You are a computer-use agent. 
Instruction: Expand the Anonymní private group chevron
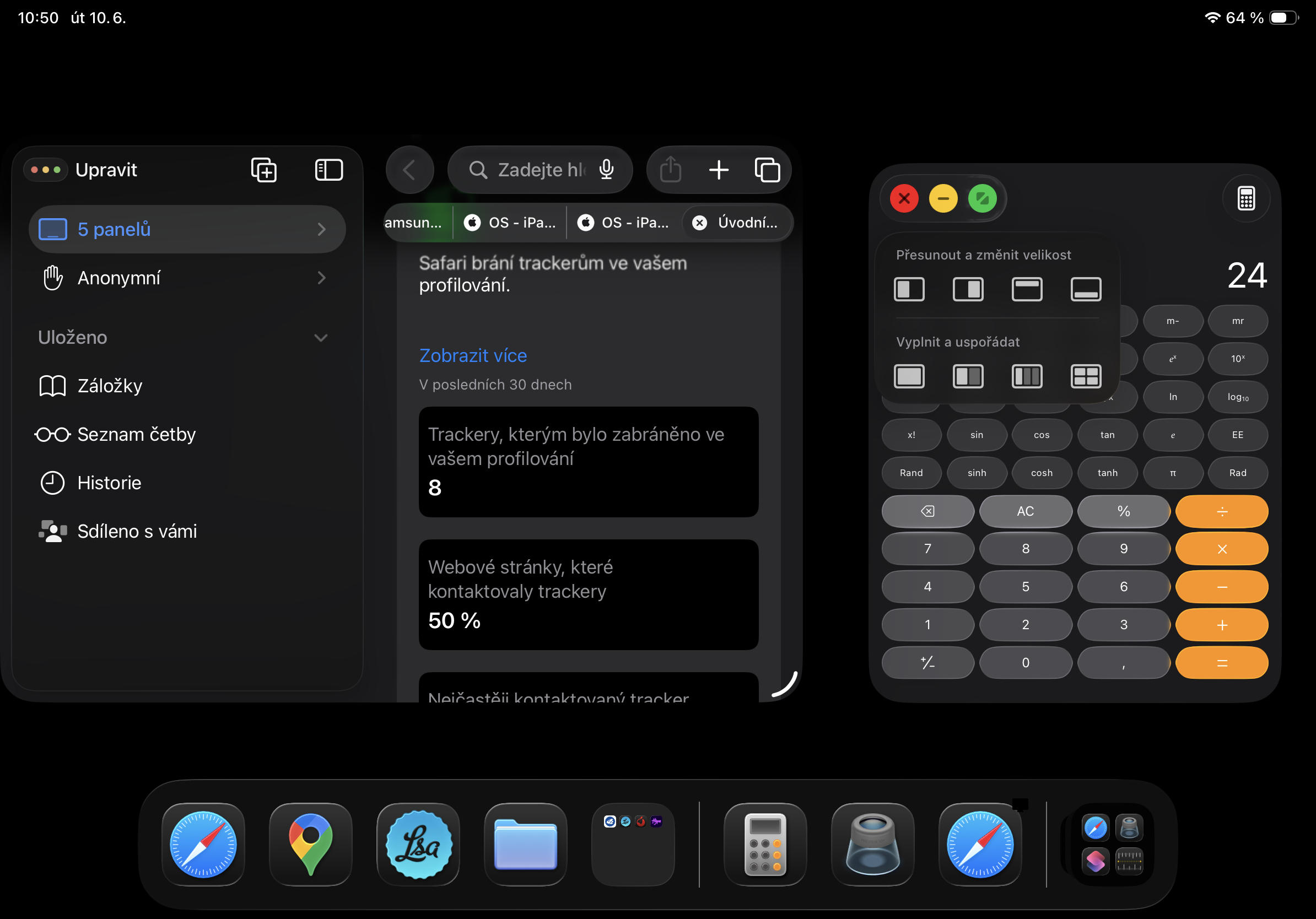321,278
